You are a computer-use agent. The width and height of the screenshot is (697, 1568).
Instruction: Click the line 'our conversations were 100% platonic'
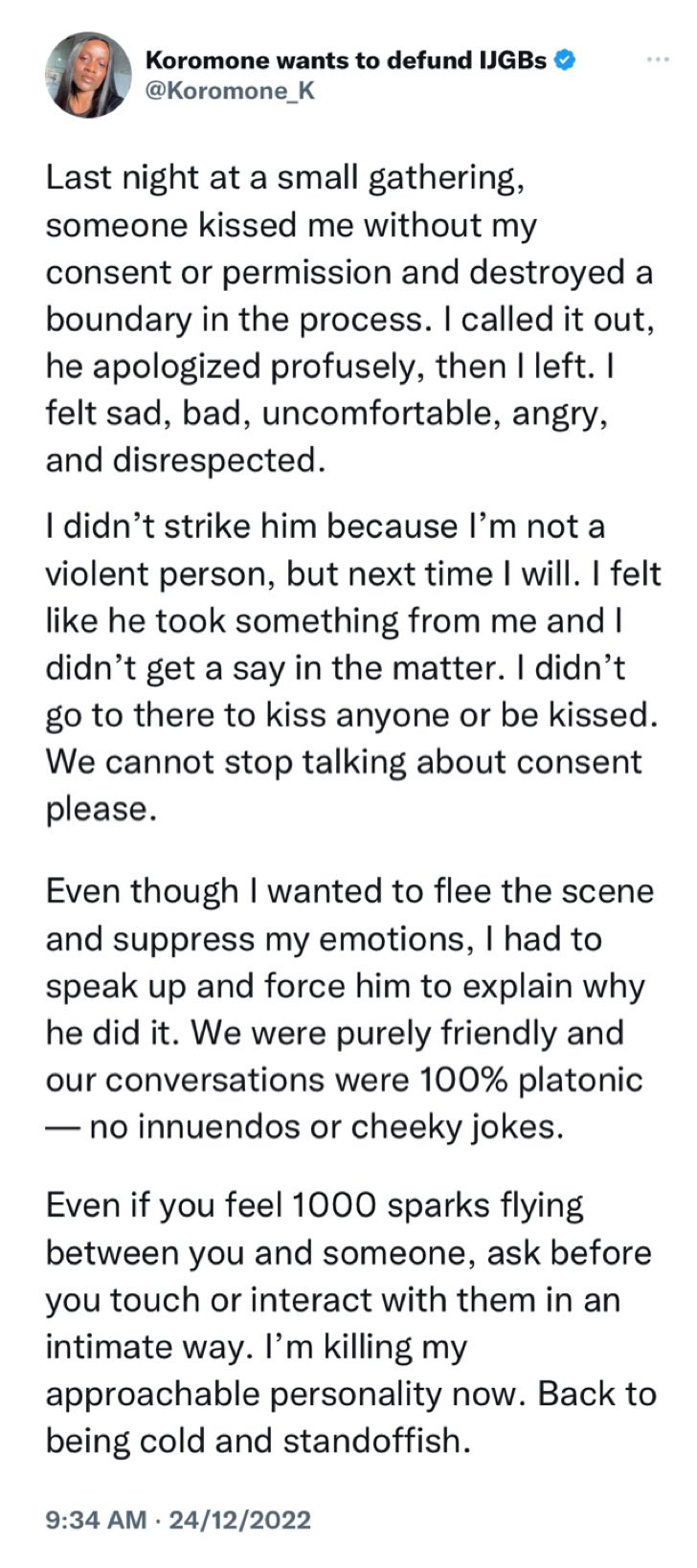344,1080
